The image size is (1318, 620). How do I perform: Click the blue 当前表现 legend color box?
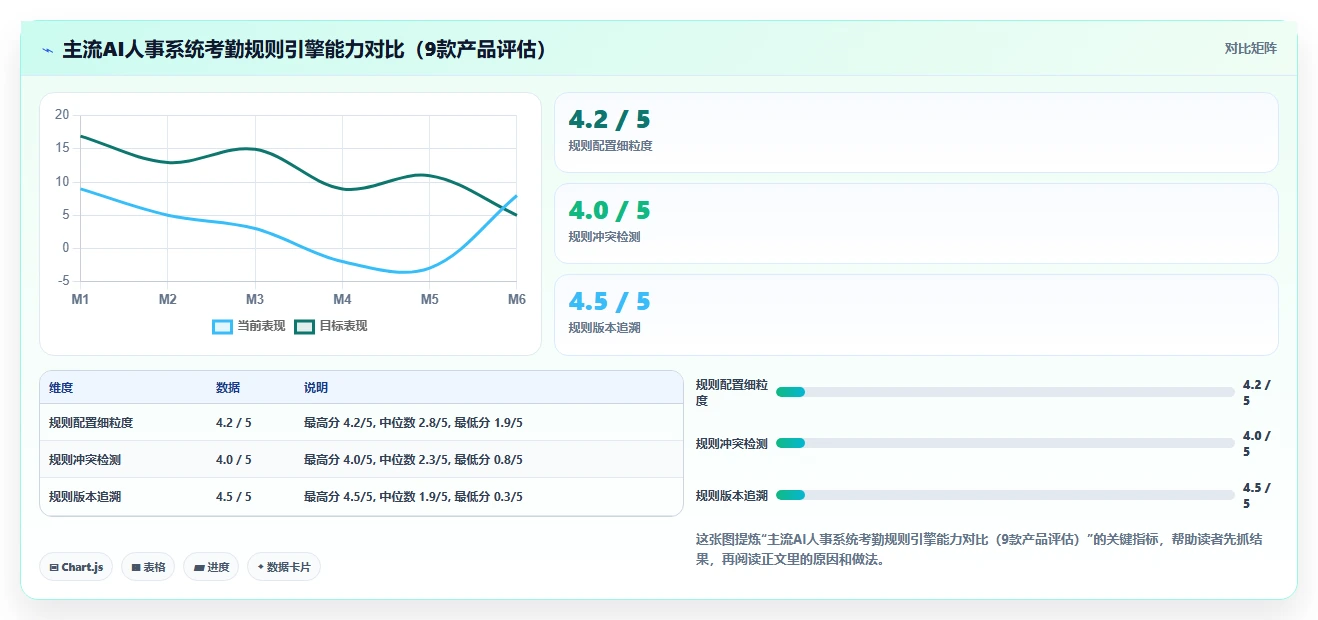(223, 326)
